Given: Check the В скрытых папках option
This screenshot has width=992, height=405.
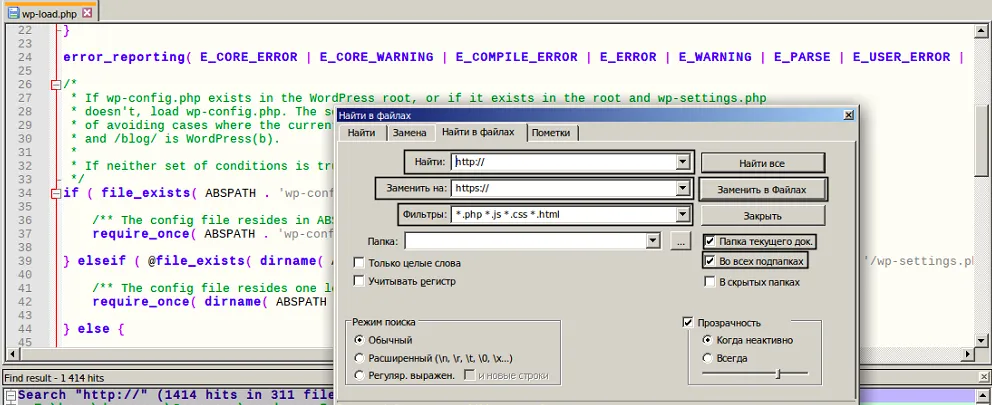Looking at the screenshot, I should [x=709, y=282].
